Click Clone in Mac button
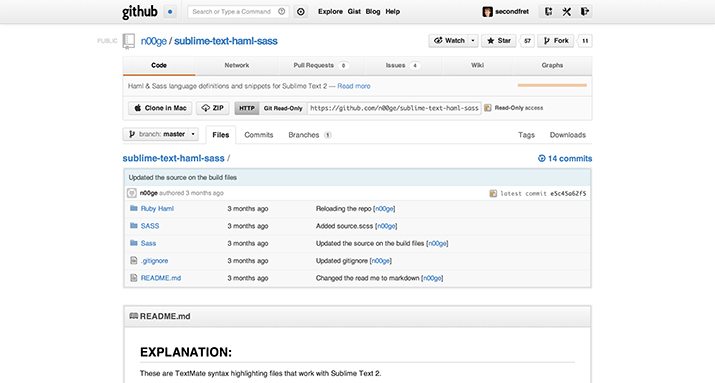 (160, 108)
